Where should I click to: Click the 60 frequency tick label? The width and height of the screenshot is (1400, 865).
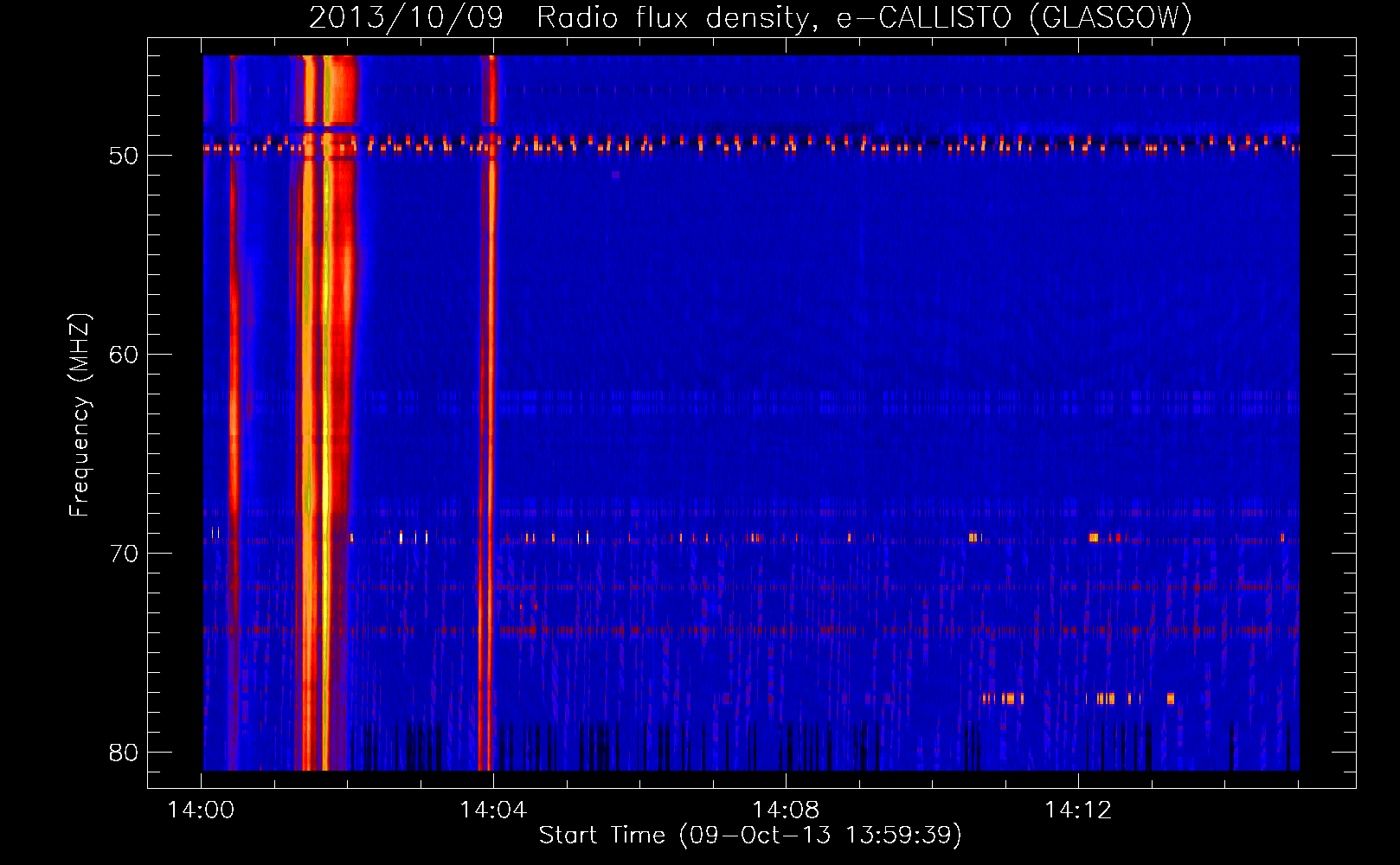(x=124, y=355)
